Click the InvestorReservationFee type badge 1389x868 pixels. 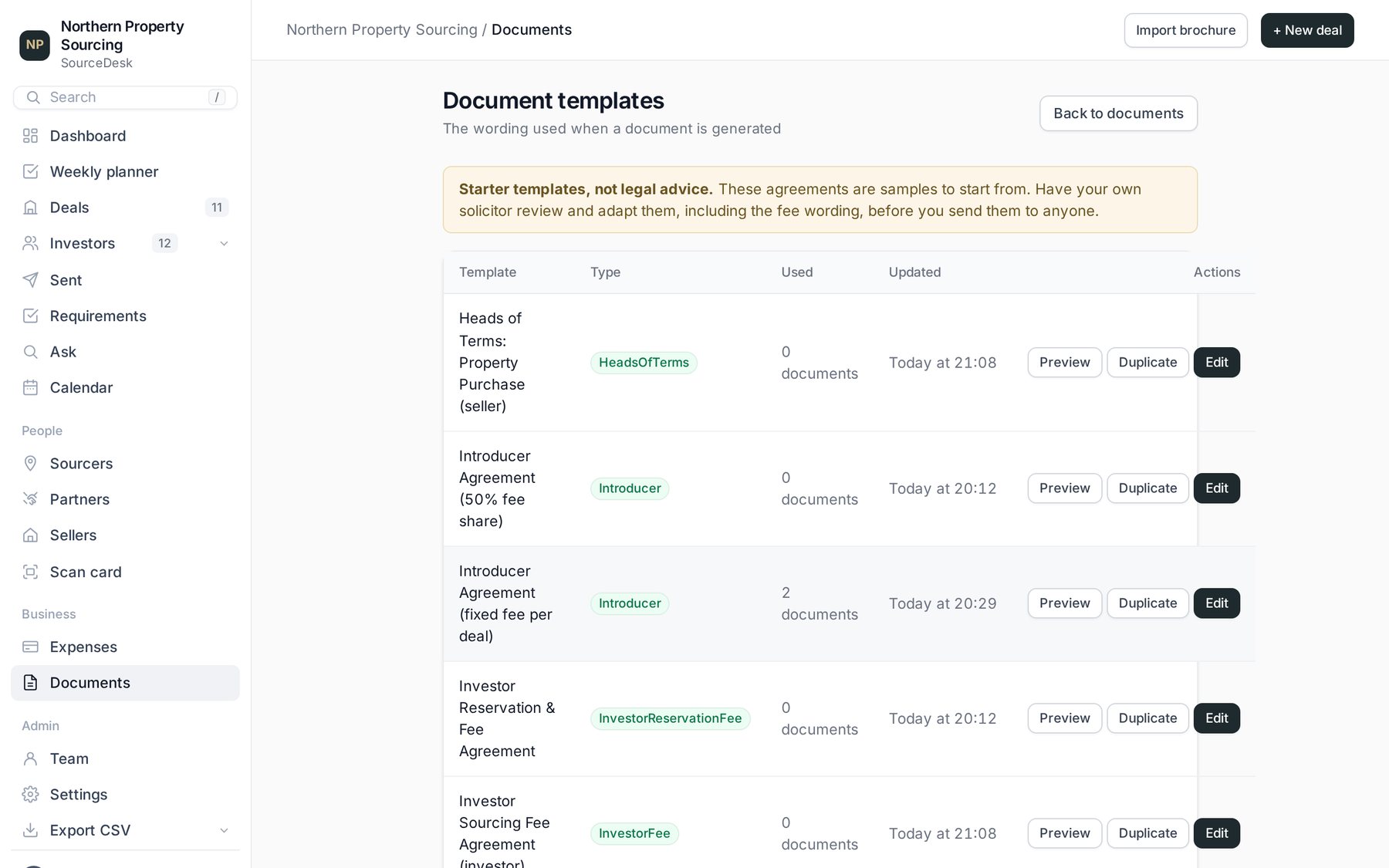pos(670,718)
